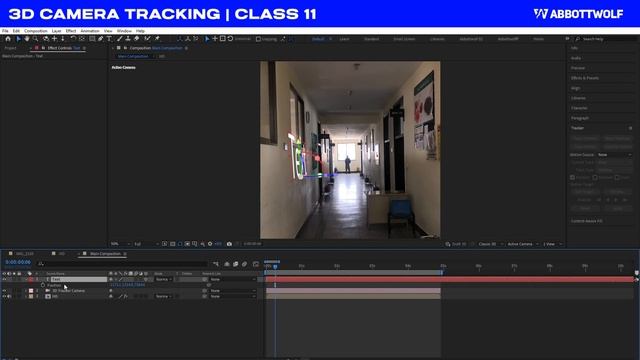Click the timeline timecode 0:00:00:00
Viewport: 640px width, 360px height.
click(x=18, y=262)
